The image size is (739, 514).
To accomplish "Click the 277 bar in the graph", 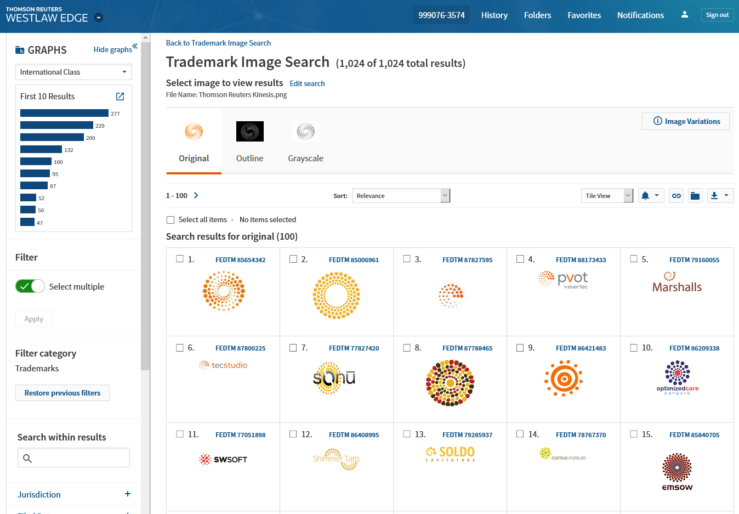I will [64, 113].
